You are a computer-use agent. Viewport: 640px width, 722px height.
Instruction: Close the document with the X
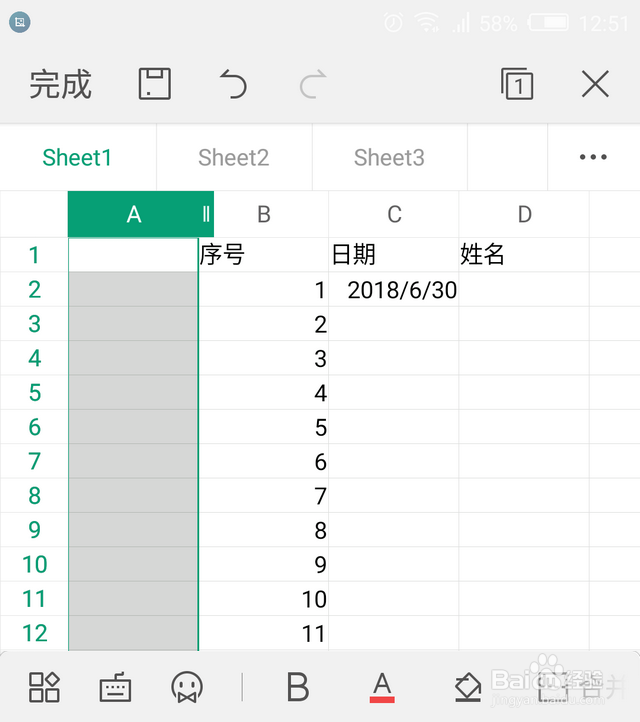click(x=595, y=84)
